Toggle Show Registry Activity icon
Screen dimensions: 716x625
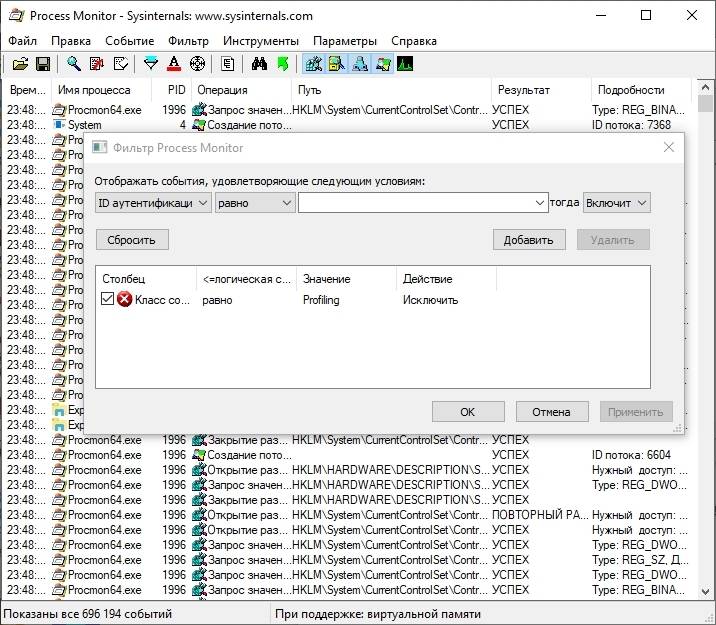pyautogui.click(x=314, y=64)
